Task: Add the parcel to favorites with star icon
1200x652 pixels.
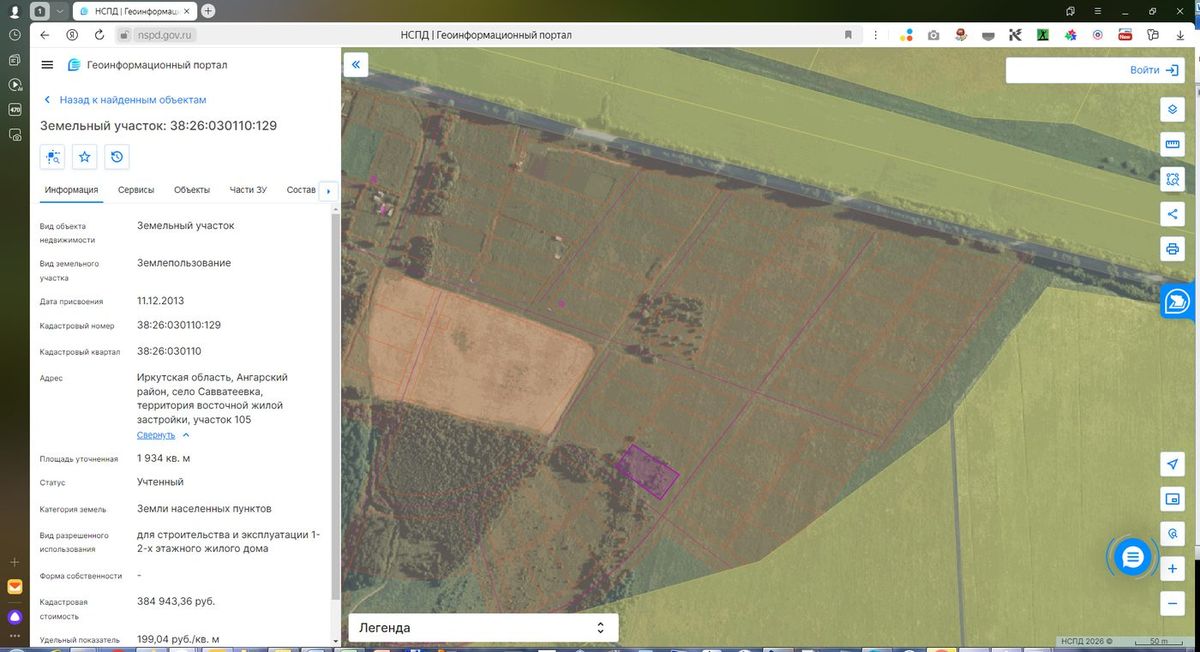Action: coord(85,157)
